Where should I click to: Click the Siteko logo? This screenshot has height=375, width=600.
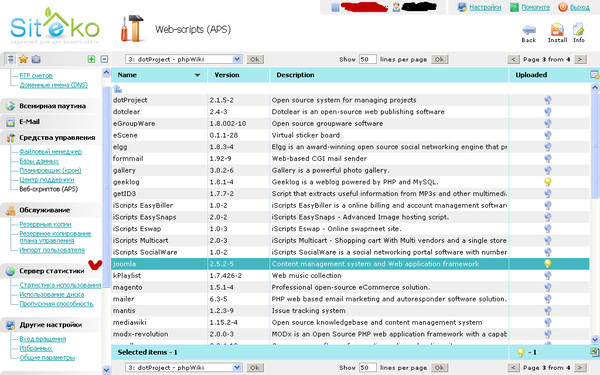pyautogui.click(x=55, y=26)
